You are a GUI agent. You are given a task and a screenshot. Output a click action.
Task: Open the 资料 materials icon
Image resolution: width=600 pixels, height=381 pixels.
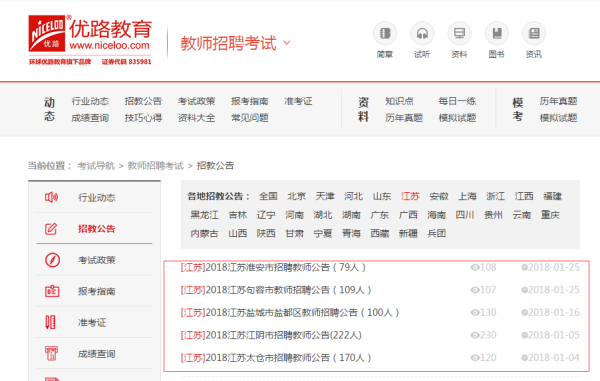point(460,34)
